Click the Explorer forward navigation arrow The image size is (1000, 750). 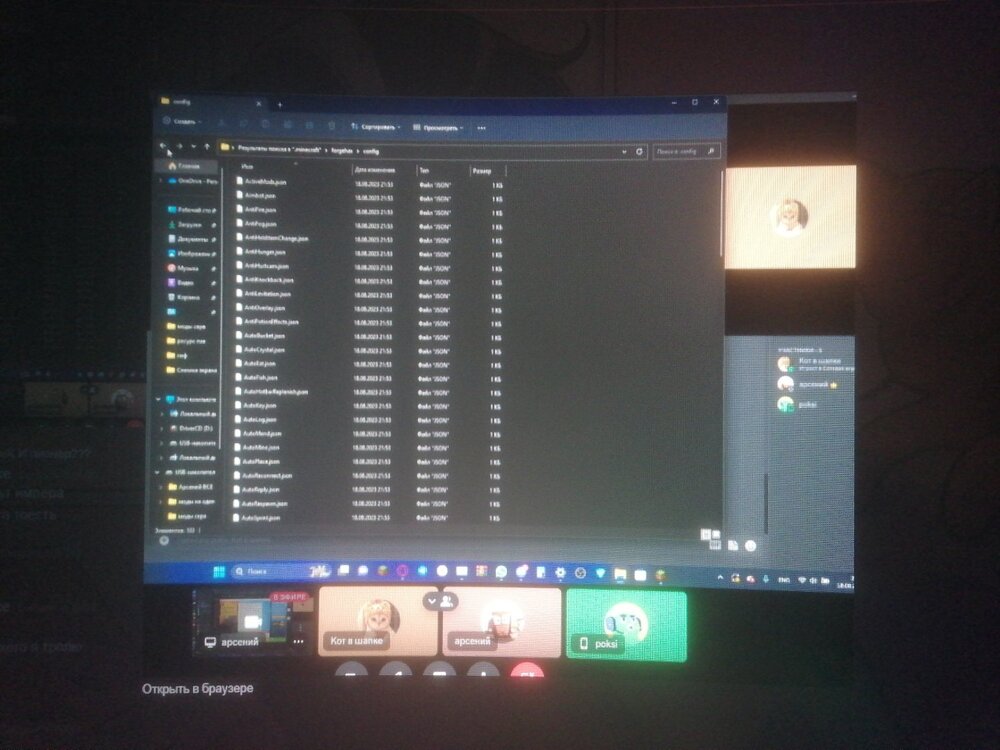coord(180,147)
